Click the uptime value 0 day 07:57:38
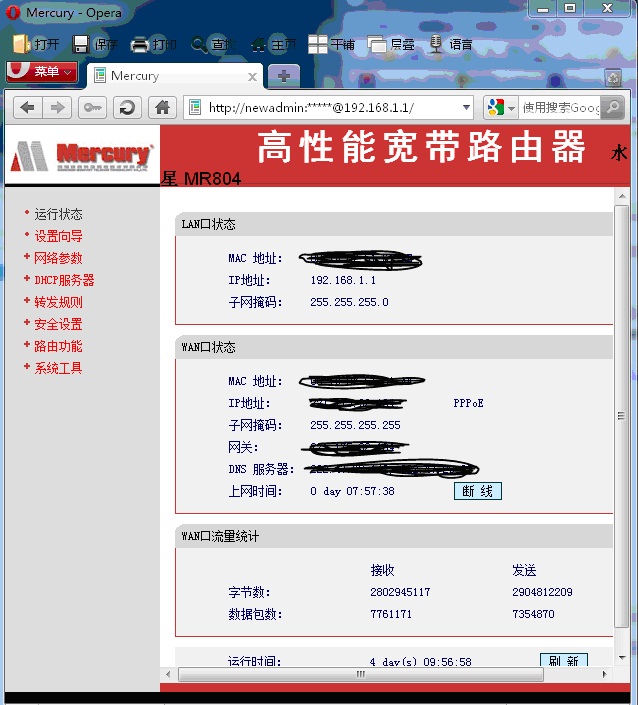 coord(352,491)
